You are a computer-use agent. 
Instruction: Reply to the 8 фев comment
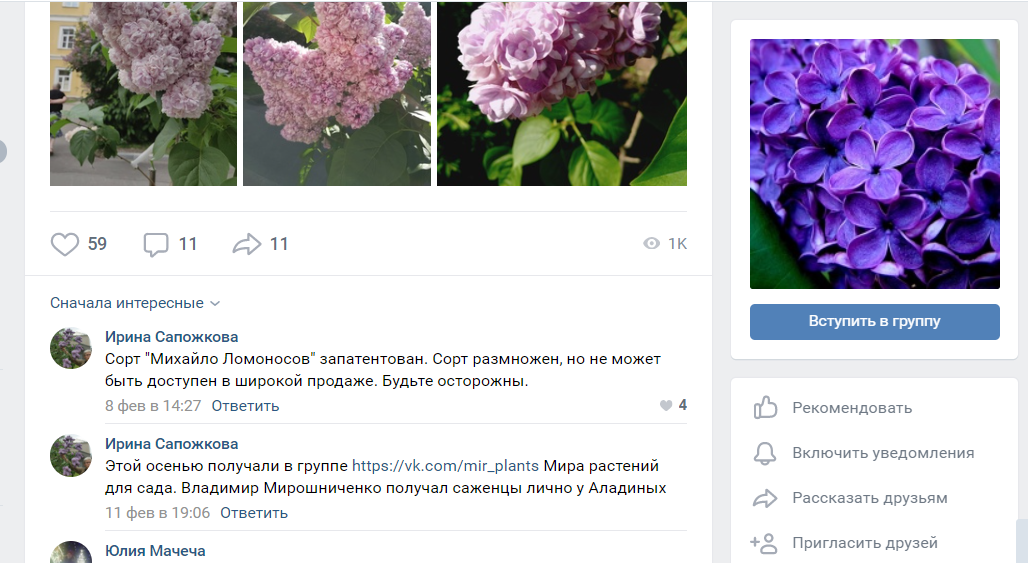[x=245, y=406]
